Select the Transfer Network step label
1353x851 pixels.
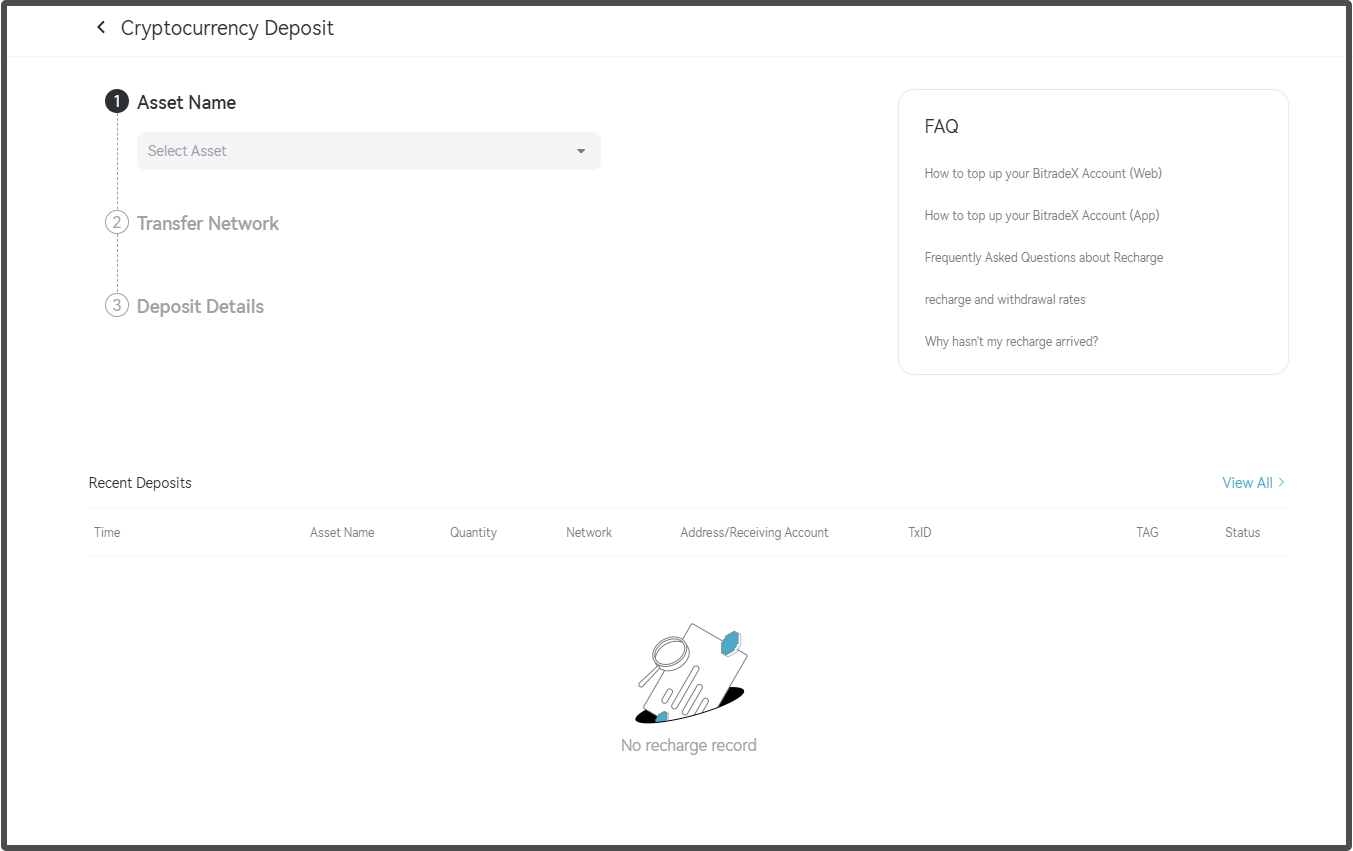click(208, 224)
